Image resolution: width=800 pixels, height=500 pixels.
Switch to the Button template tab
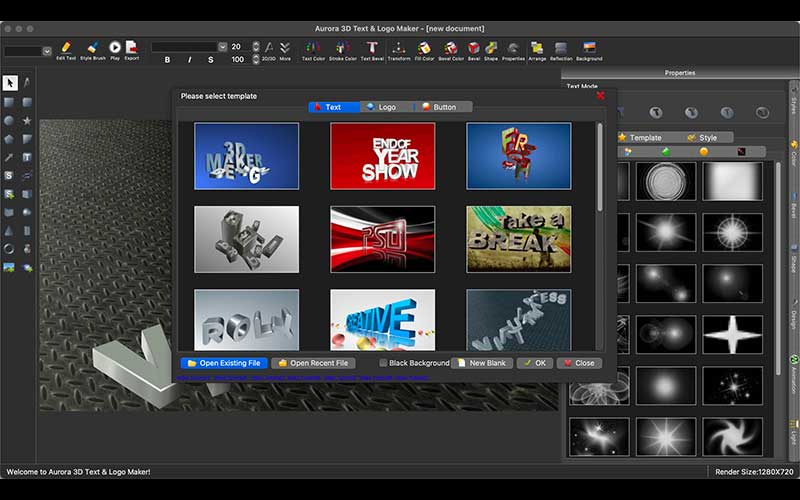pos(444,107)
